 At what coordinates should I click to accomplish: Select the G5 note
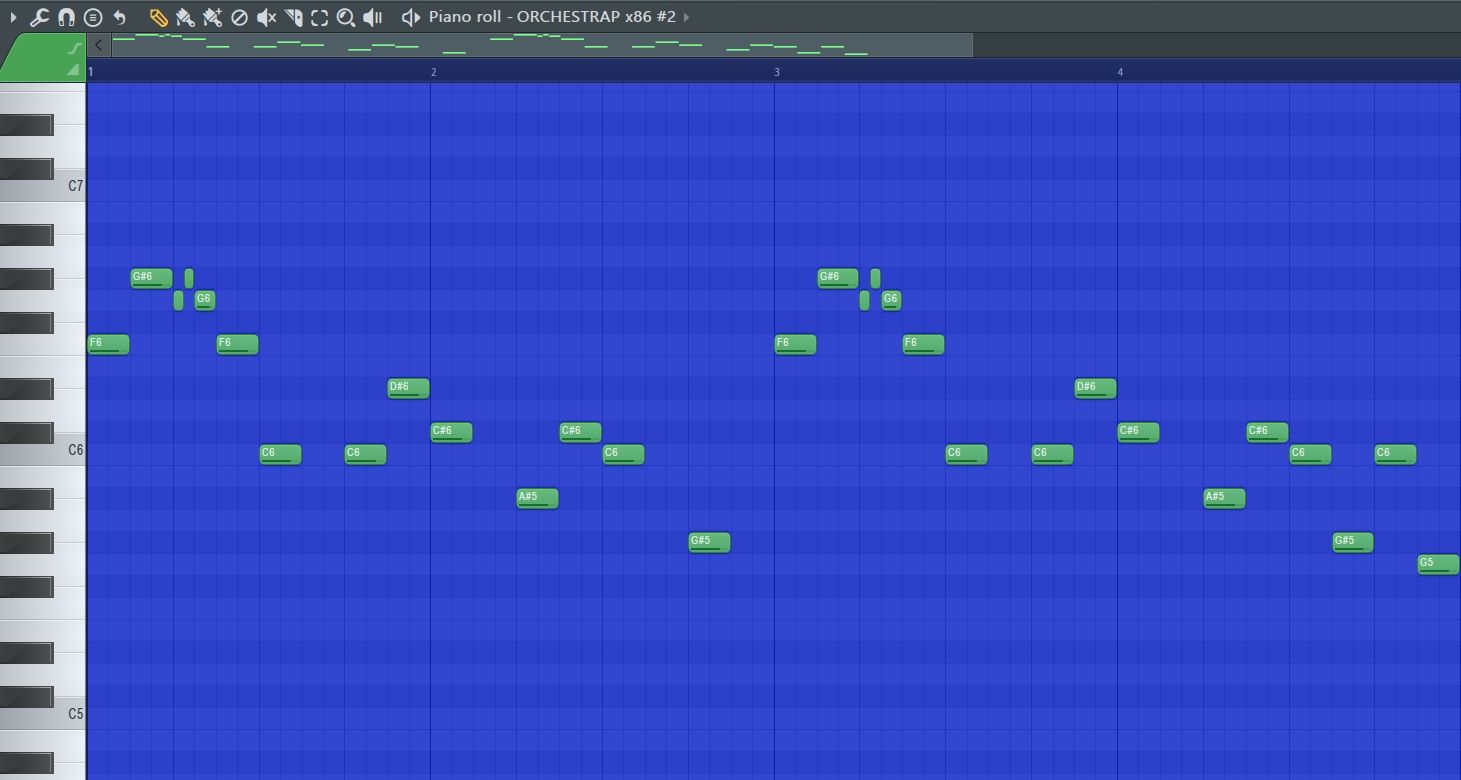[1438, 564]
